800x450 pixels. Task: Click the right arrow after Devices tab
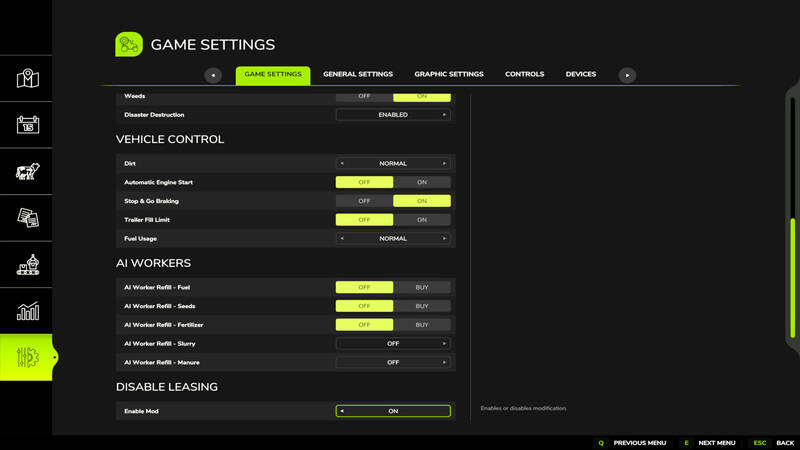627,76
